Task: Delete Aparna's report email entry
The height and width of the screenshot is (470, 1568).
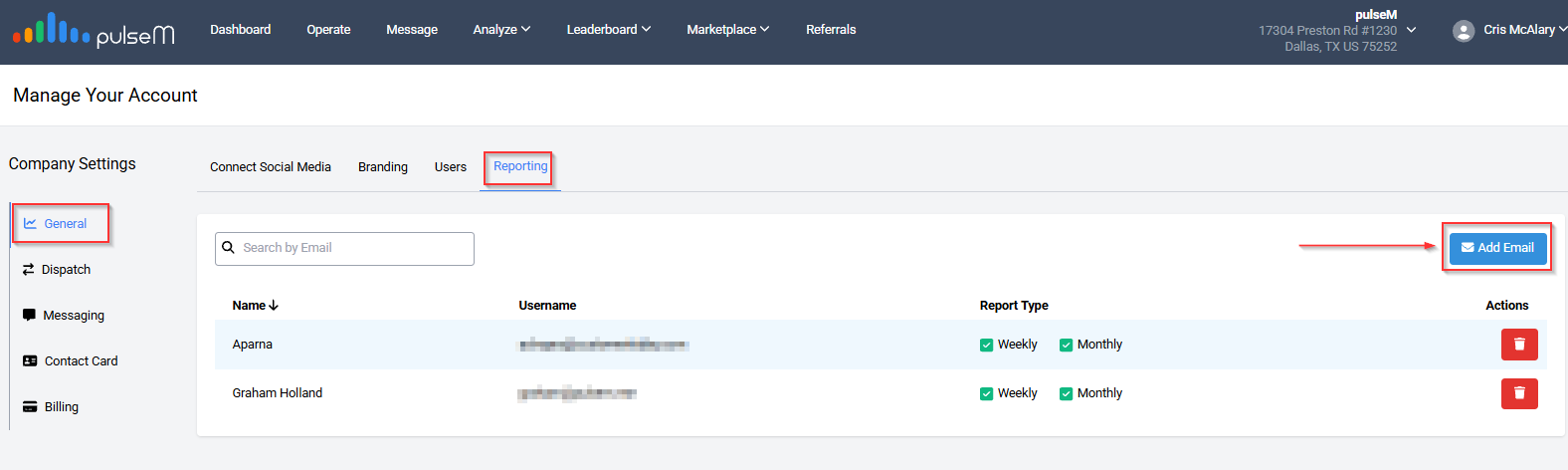Action: (x=1518, y=345)
